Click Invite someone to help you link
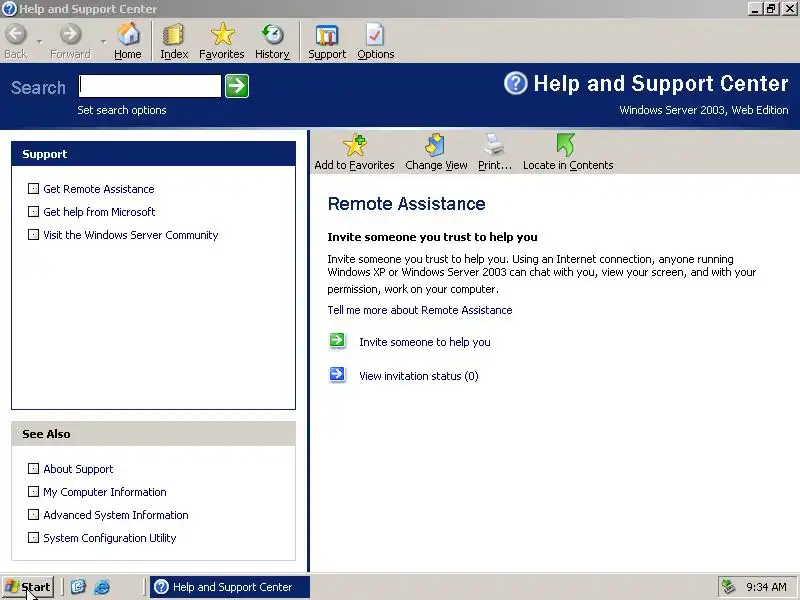Screen dimensions: 800x600 tap(424, 342)
